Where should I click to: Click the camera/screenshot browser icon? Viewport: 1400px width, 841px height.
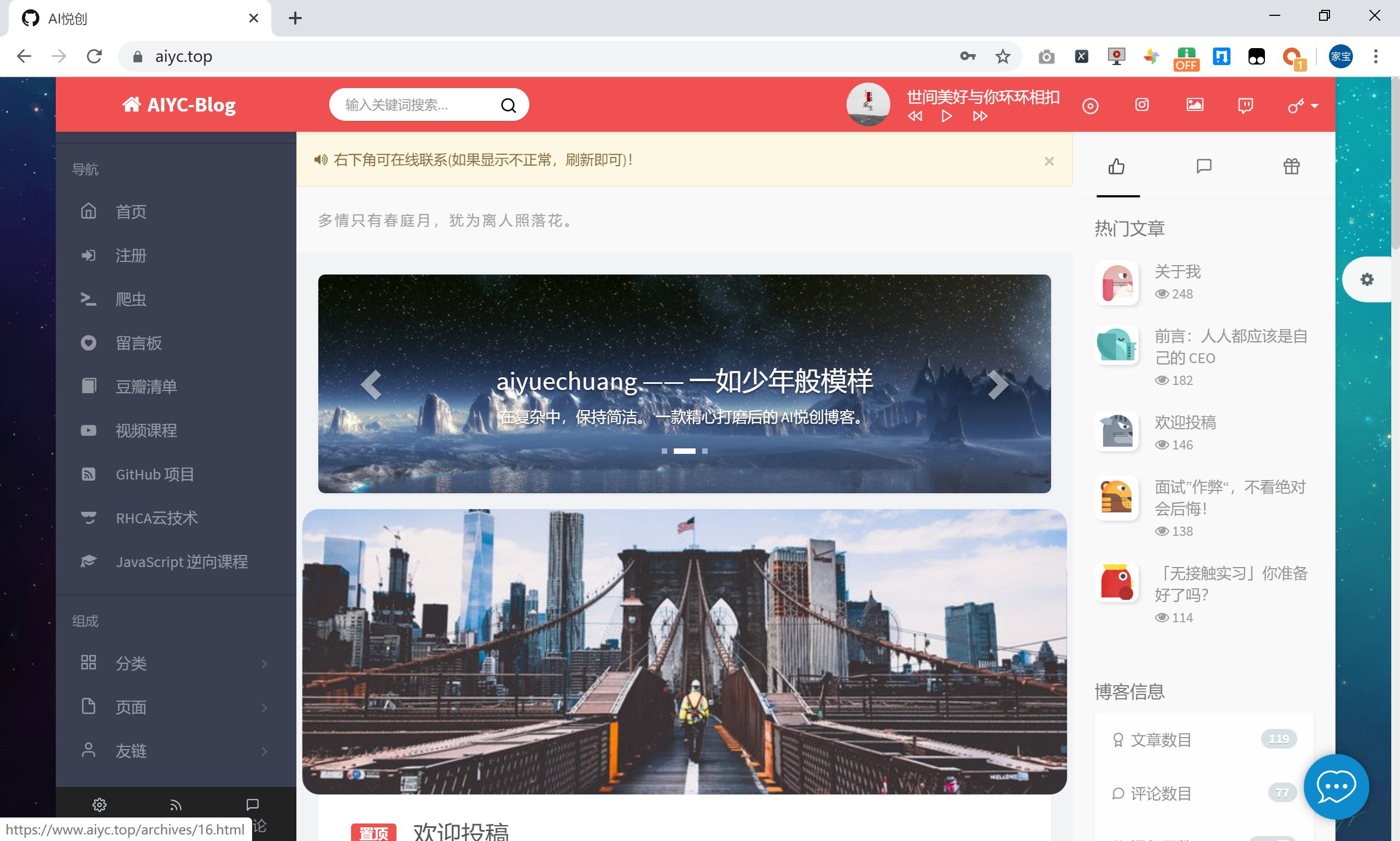(x=1046, y=56)
